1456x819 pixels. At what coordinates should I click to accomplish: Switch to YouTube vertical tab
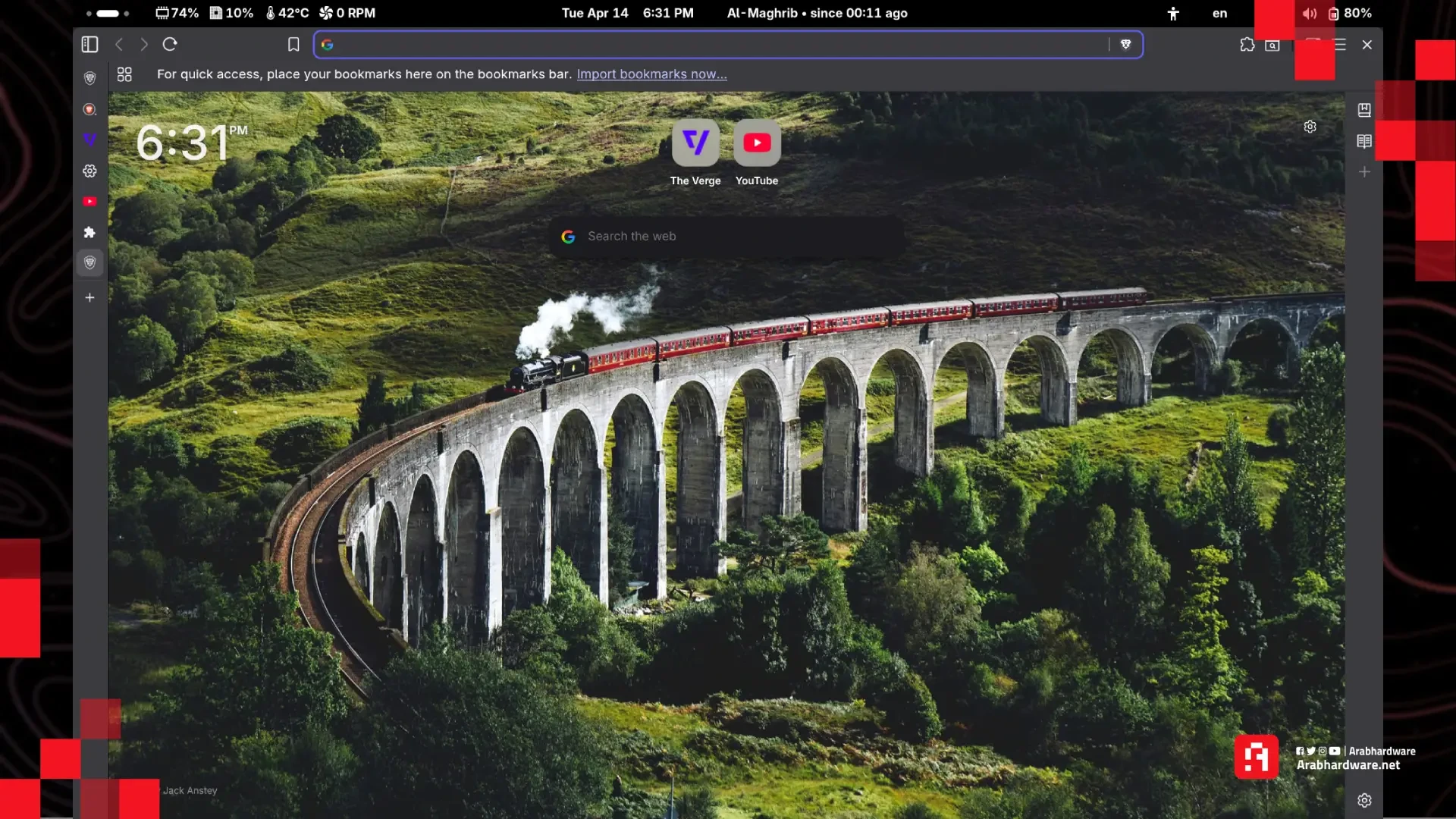[x=89, y=201]
